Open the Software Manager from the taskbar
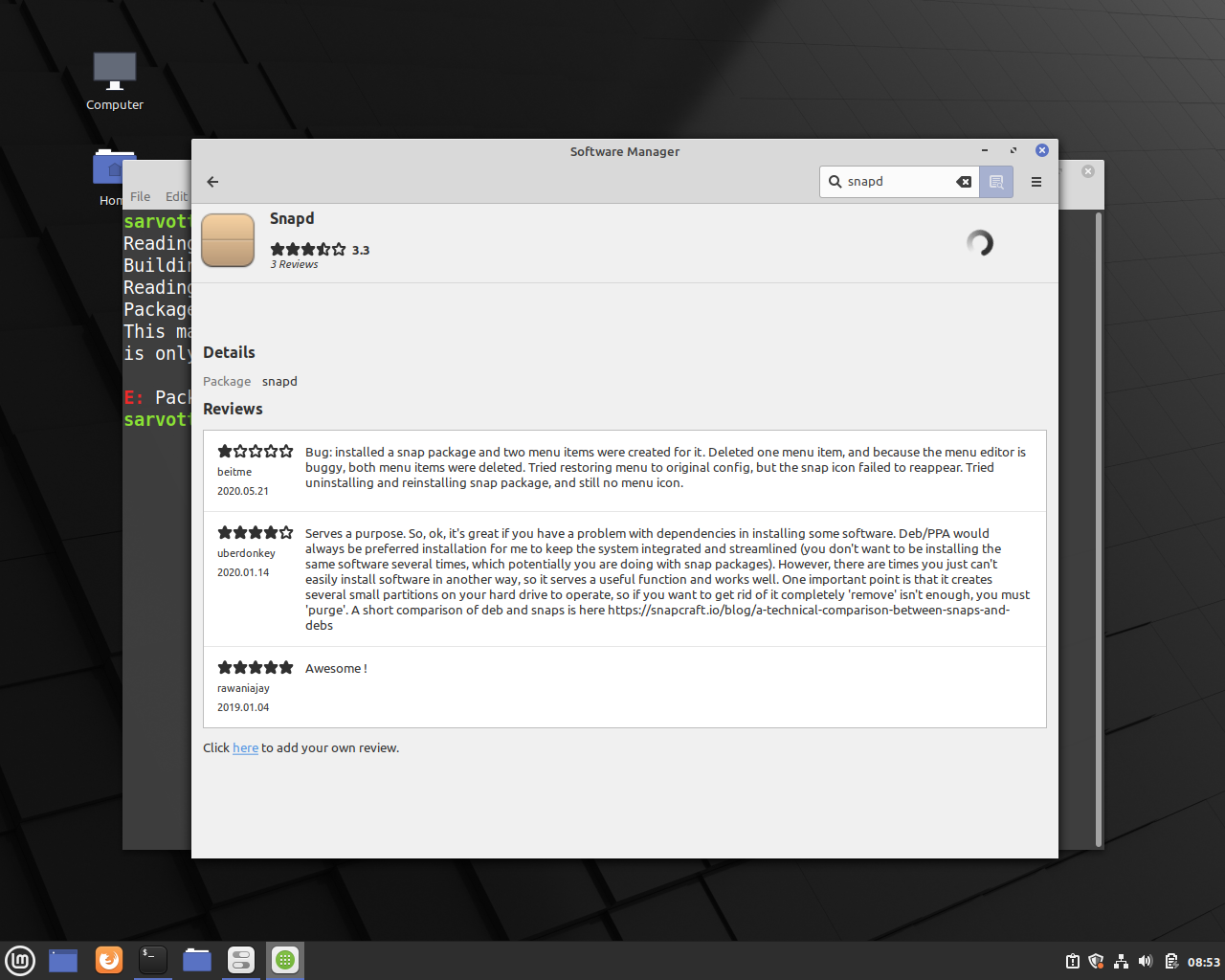 pos(284,960)
